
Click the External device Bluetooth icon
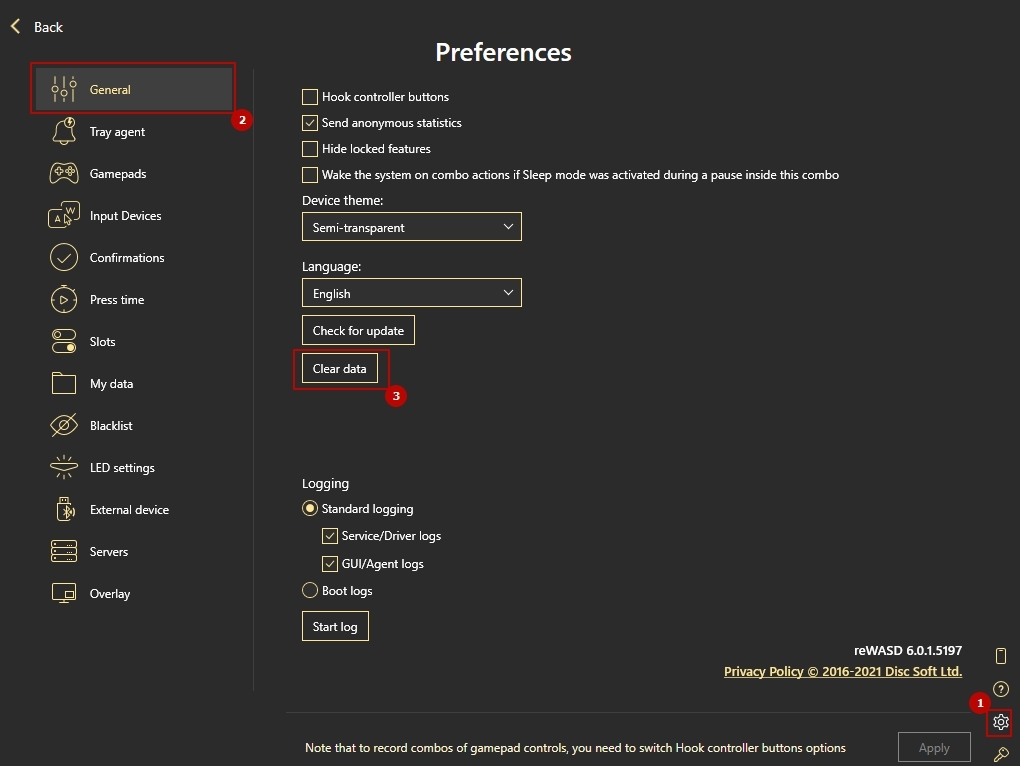(x=64, y=510)
